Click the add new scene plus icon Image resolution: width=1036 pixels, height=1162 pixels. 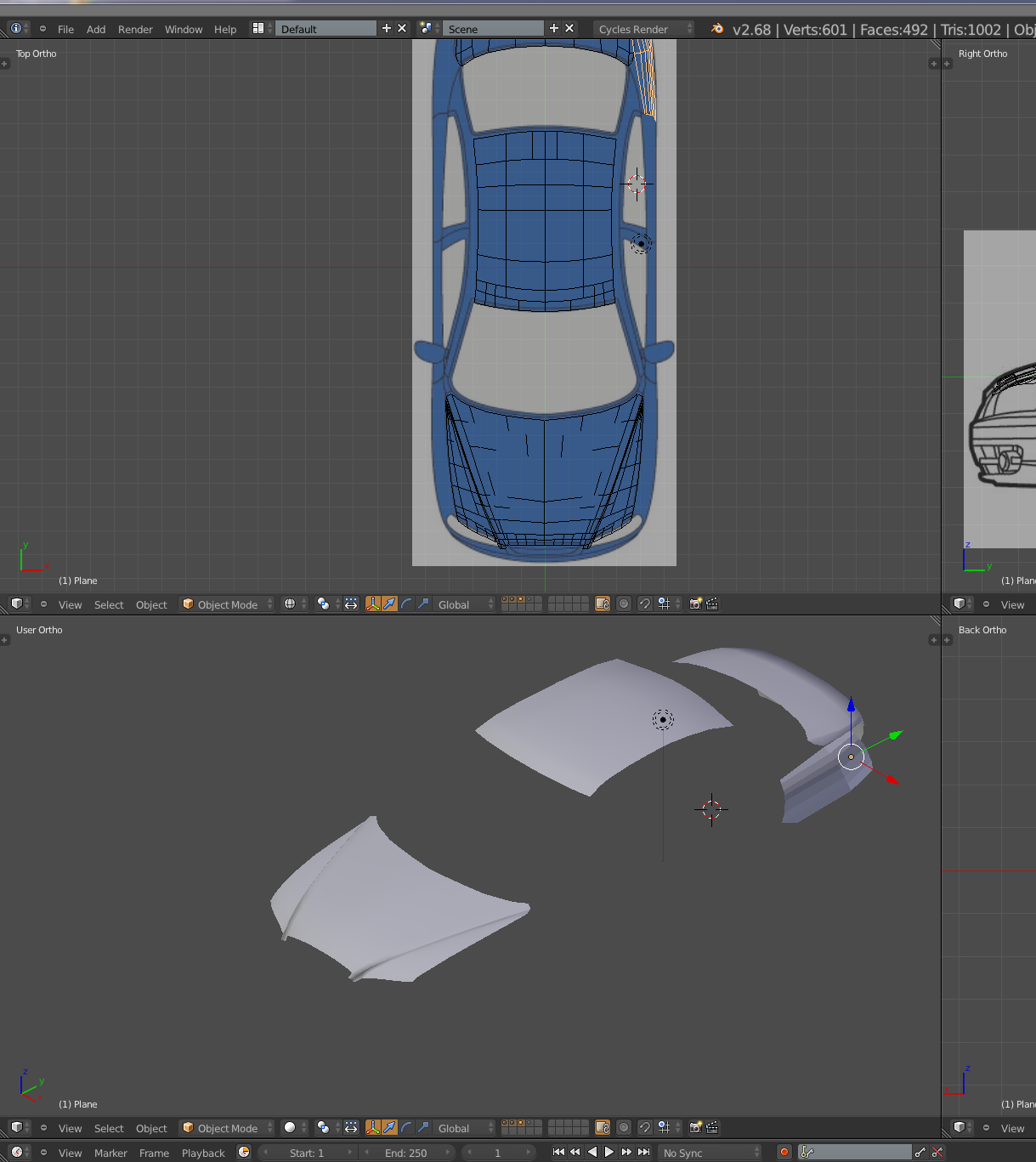(554, 28)
